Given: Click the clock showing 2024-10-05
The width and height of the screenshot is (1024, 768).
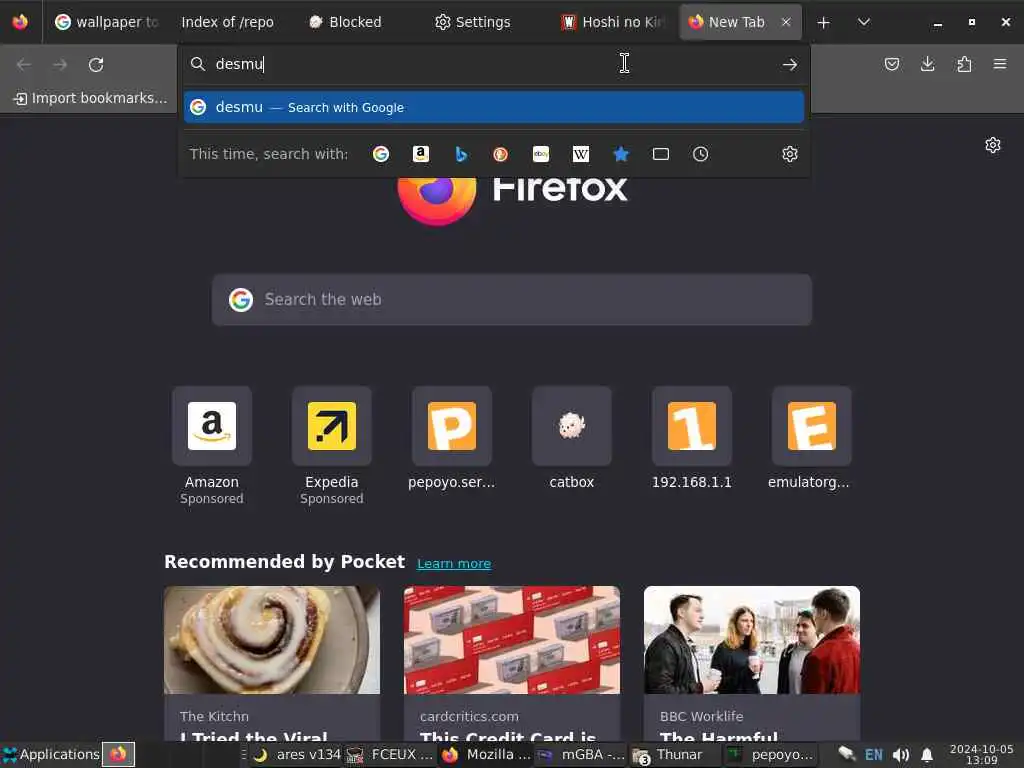Looking at the screenshot, I should click(982, 754).
